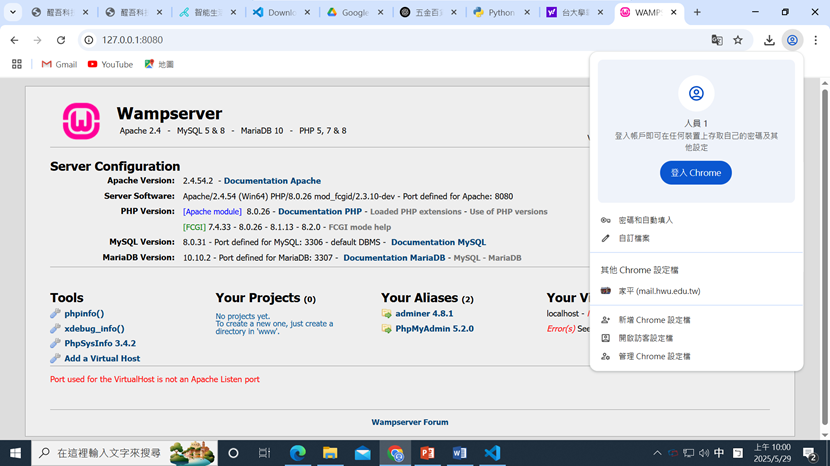The image size is (830, 466).
Task: Click Add a Virtual Host
Action: coord(102,359)
